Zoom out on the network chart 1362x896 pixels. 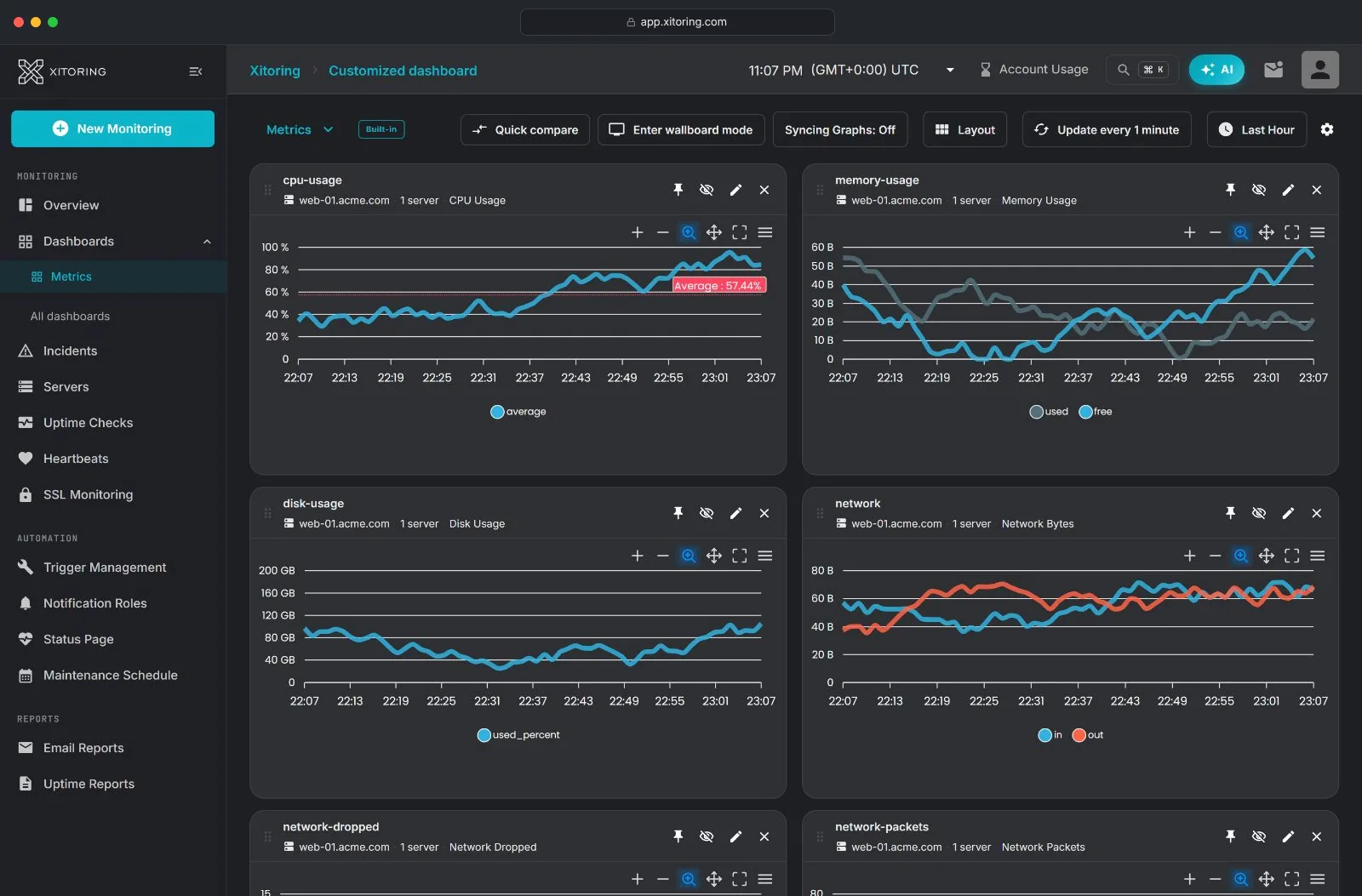click(1215, 556)
